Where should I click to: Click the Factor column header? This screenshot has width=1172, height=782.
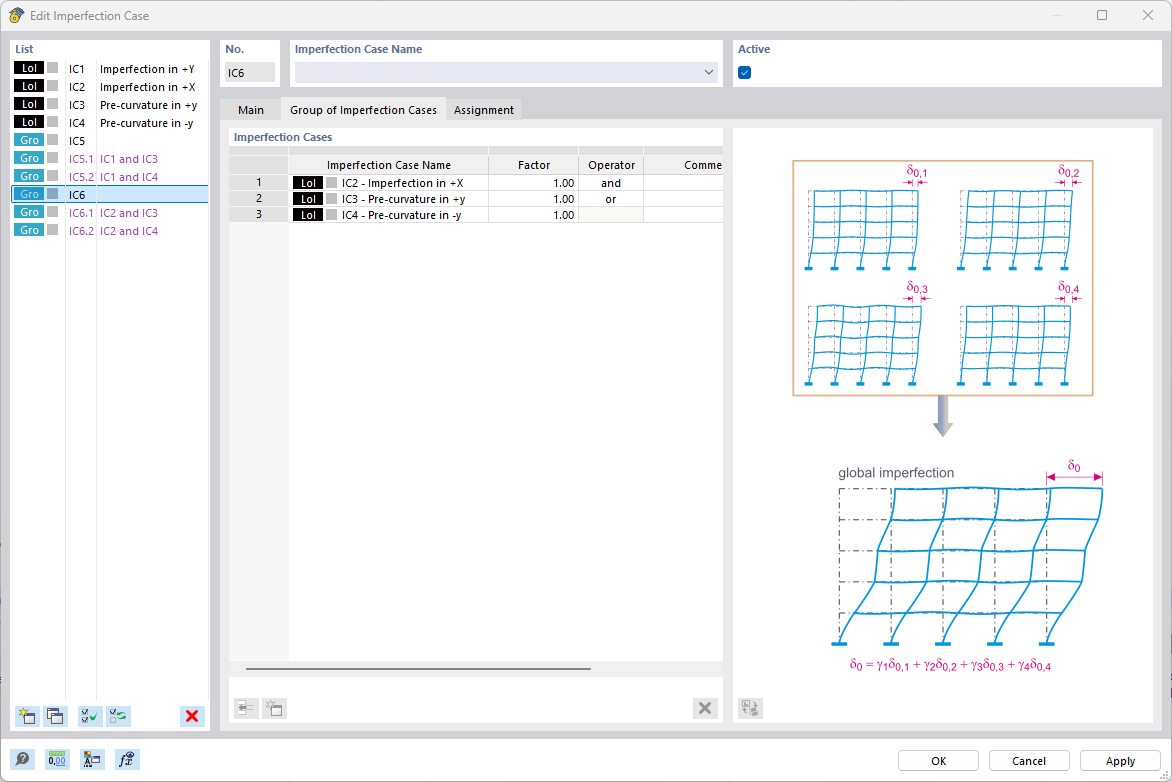point(534,165)
